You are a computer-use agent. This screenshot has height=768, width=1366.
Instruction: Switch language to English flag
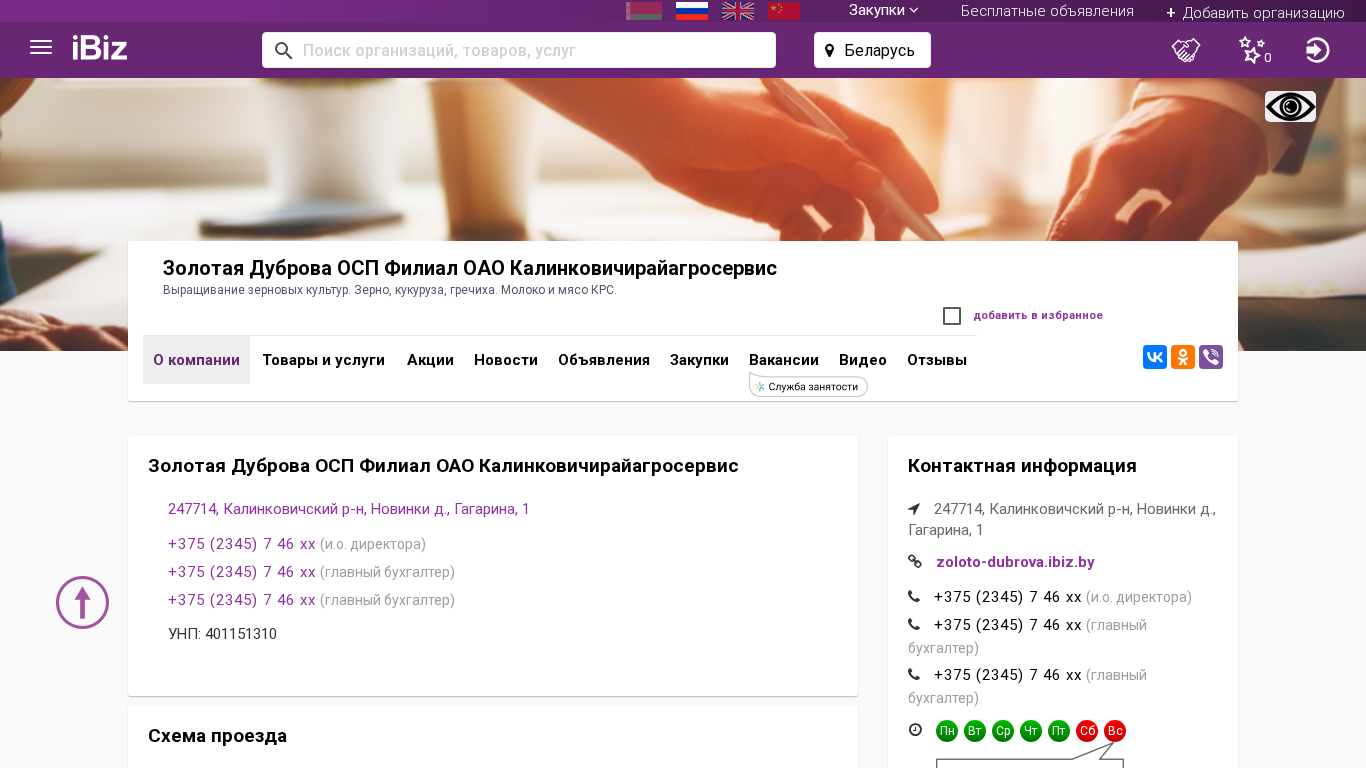tap(738, 11)
